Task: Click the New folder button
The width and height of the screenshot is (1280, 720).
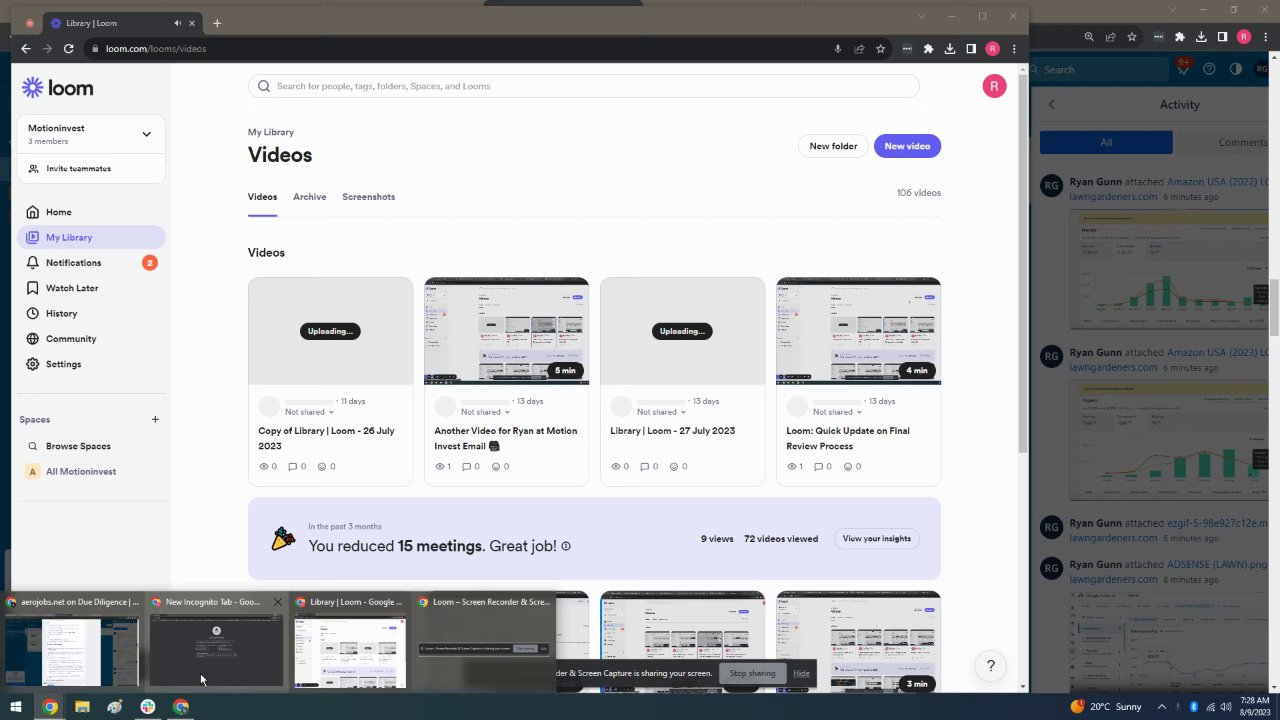Action: coord(833,146)
